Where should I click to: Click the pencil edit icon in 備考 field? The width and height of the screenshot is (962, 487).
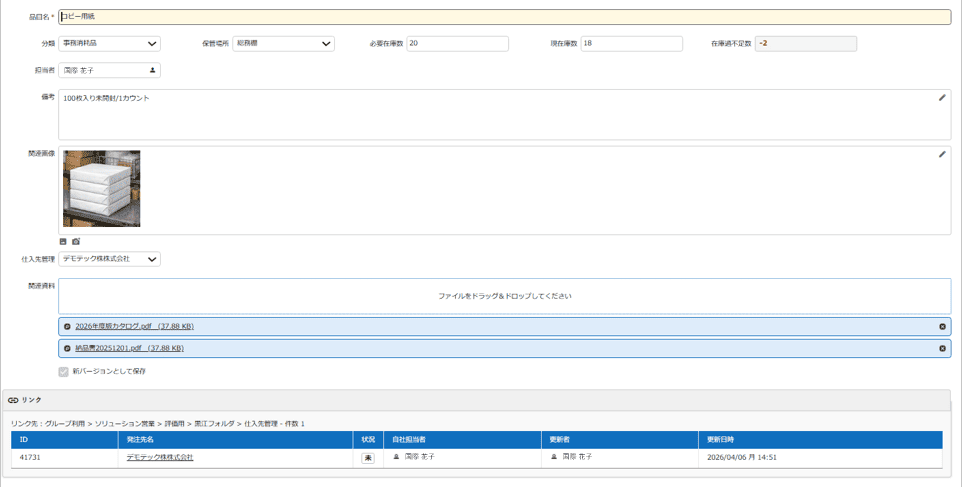pyautogui.click(x=941, y=98)
